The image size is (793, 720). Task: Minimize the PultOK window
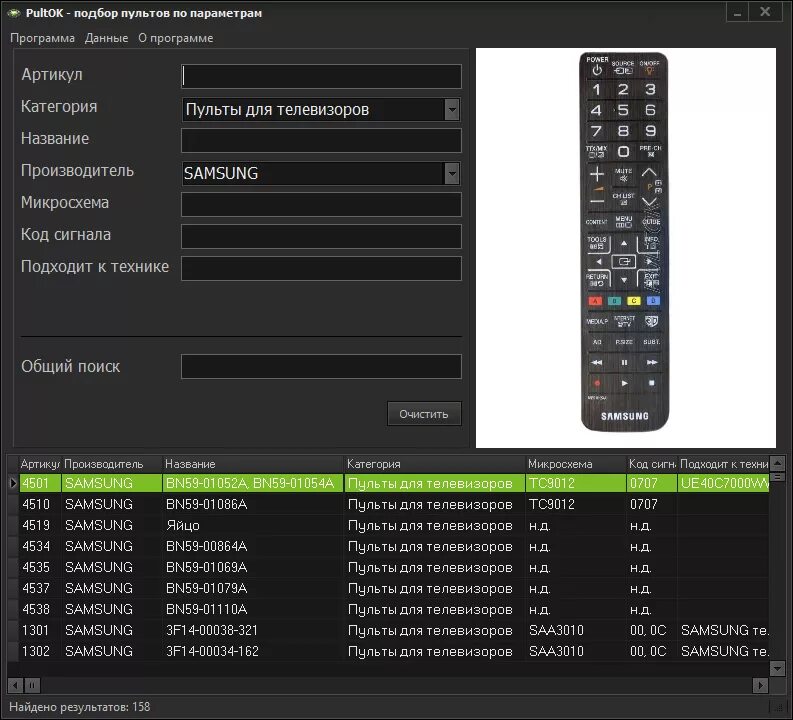pos(737,13)
